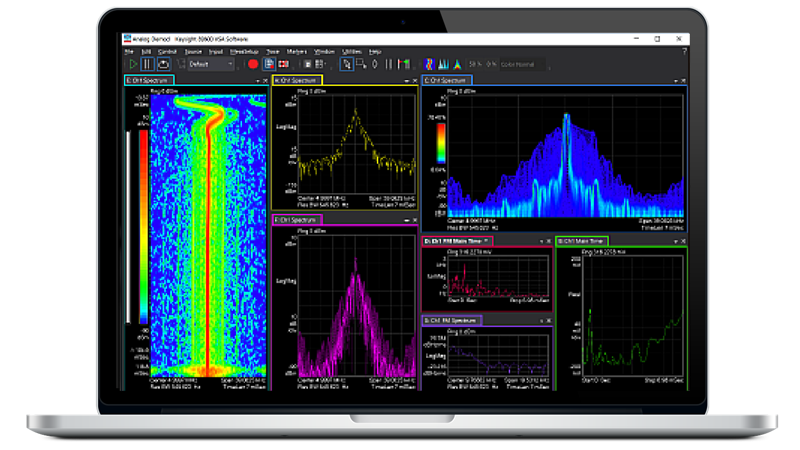Select the green Ch1 Main Time tab
Image resolution: width=800 pixels, height=450 pixels.
point(582,241)
